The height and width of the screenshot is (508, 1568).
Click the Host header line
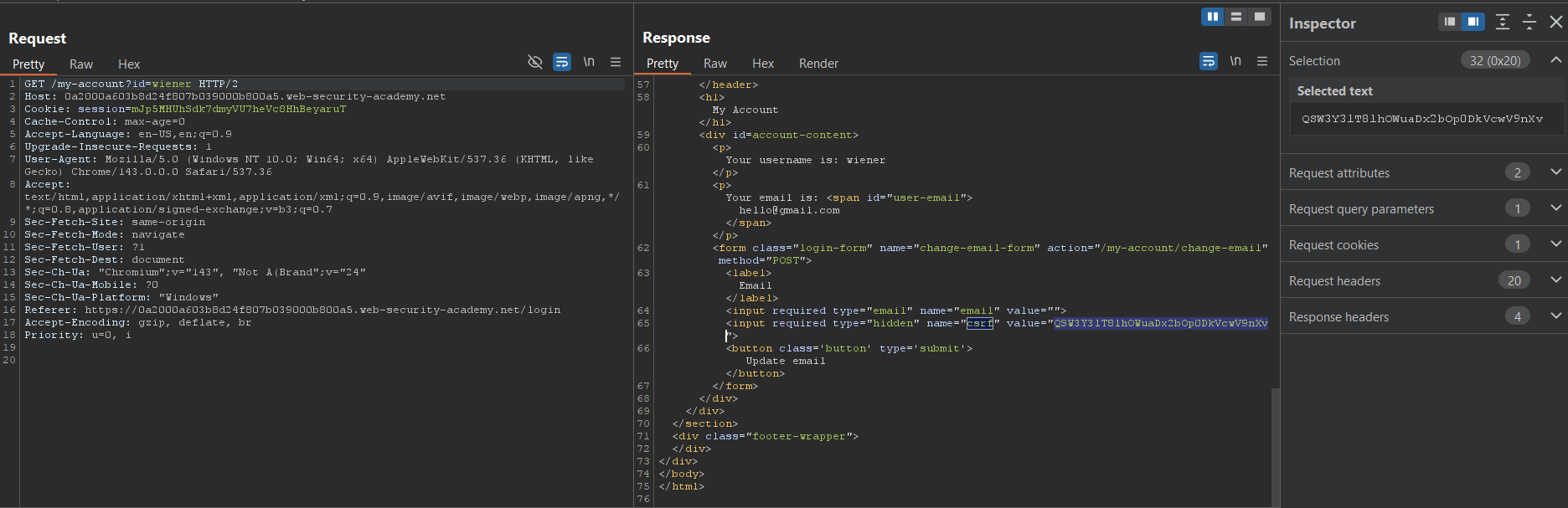coord(235,96)
